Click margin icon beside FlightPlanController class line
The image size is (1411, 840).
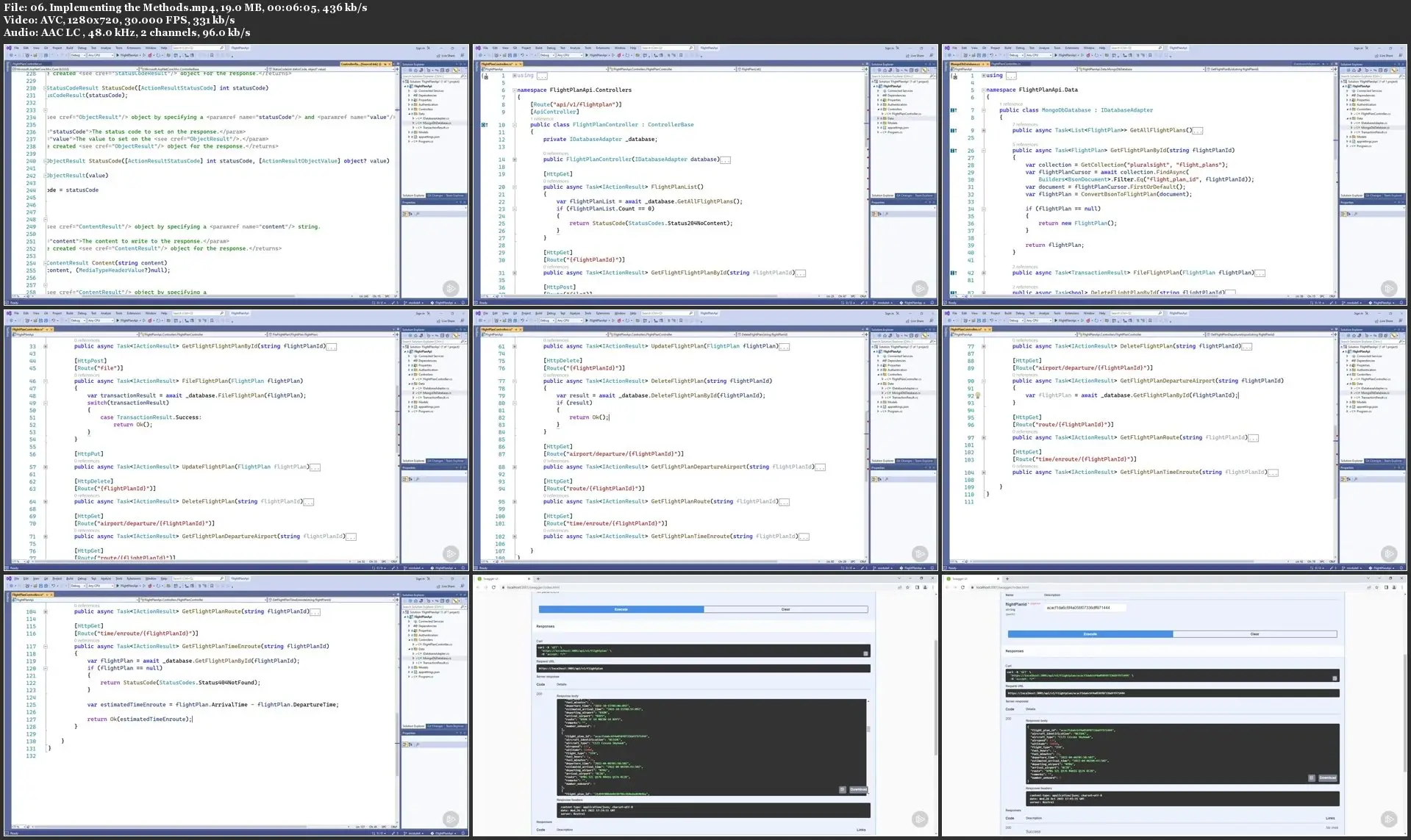[x=485, y=125]
